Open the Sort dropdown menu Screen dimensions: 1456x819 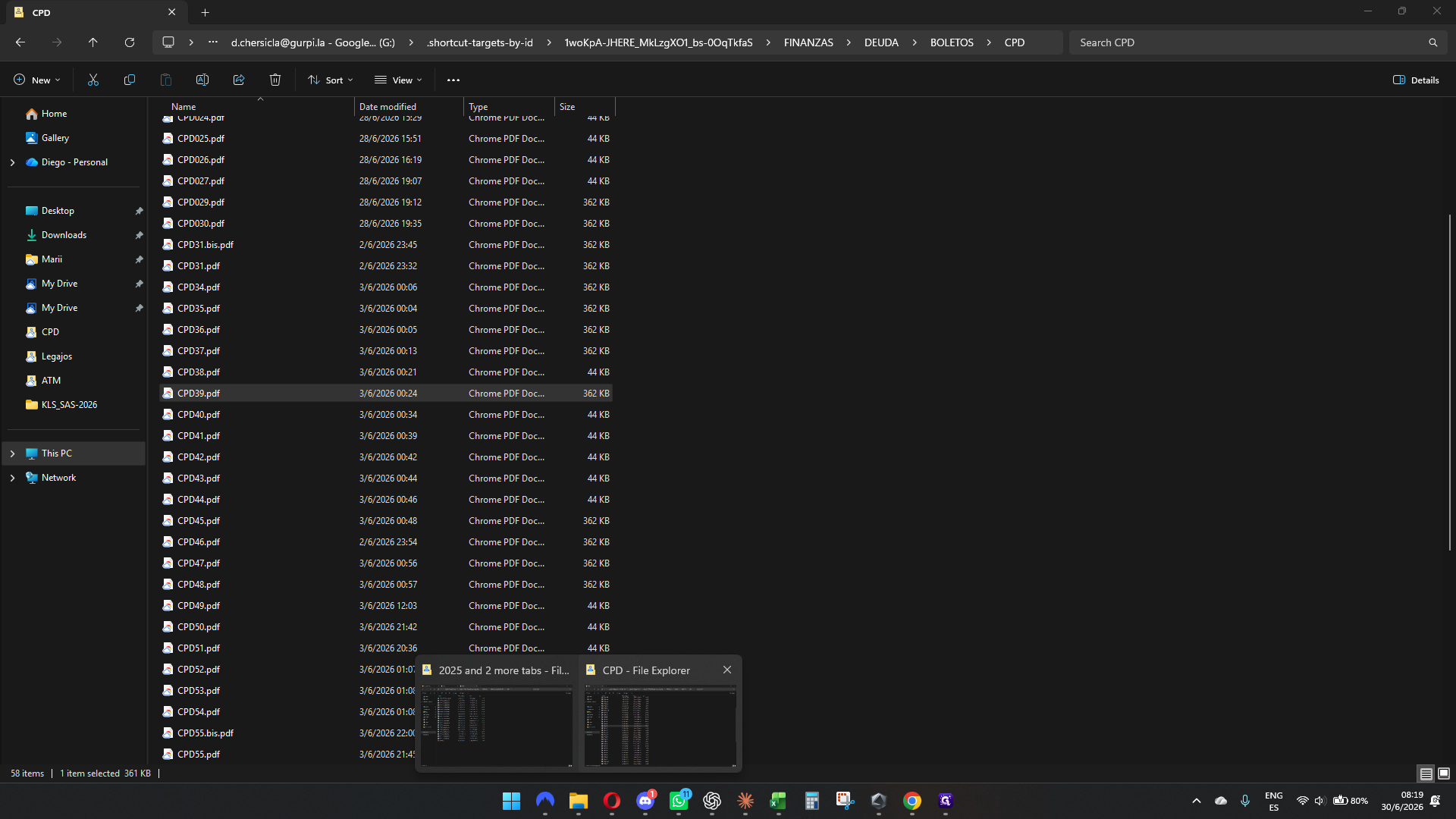(x=331, y=80)
